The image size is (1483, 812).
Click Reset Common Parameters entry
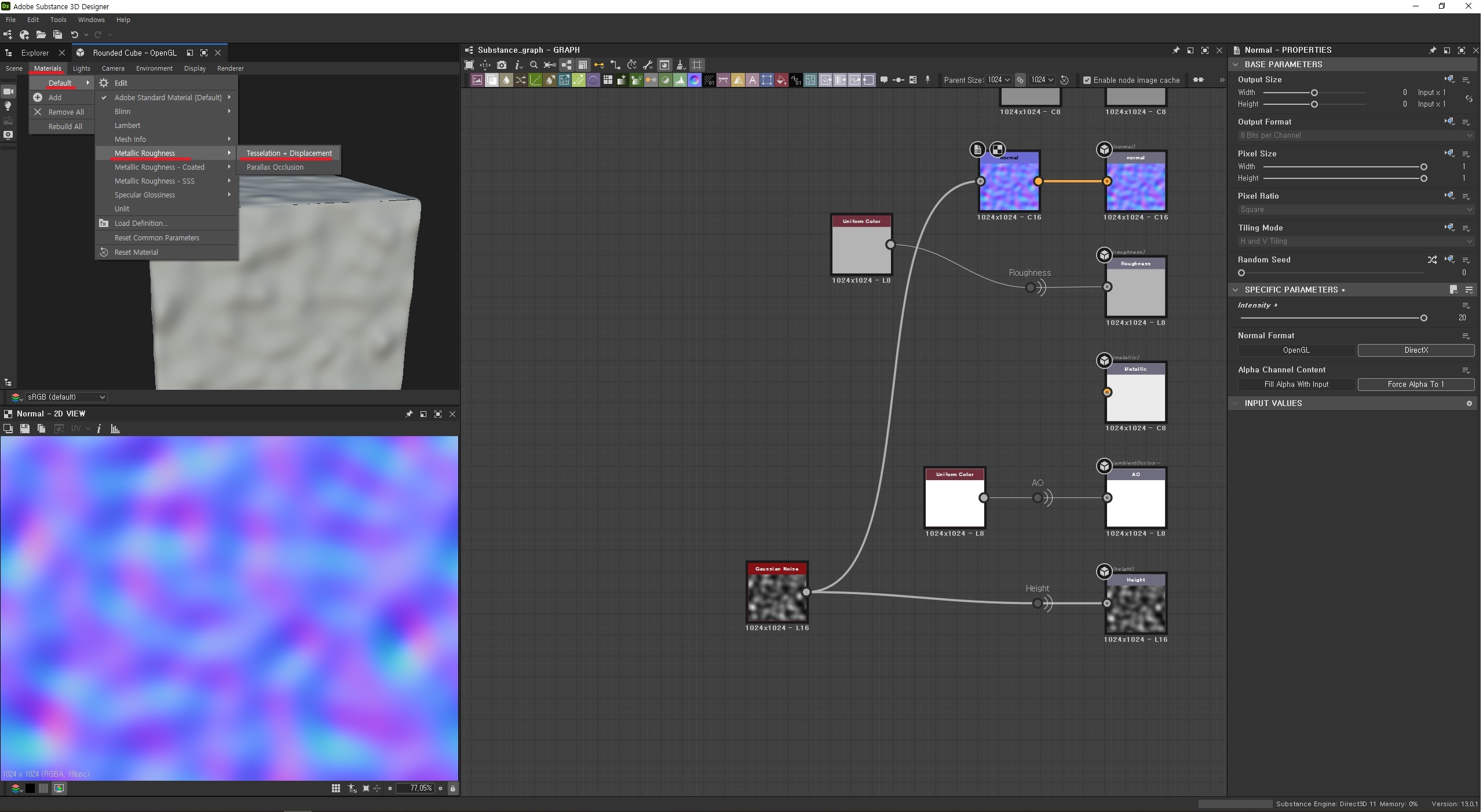click(167, 238)
